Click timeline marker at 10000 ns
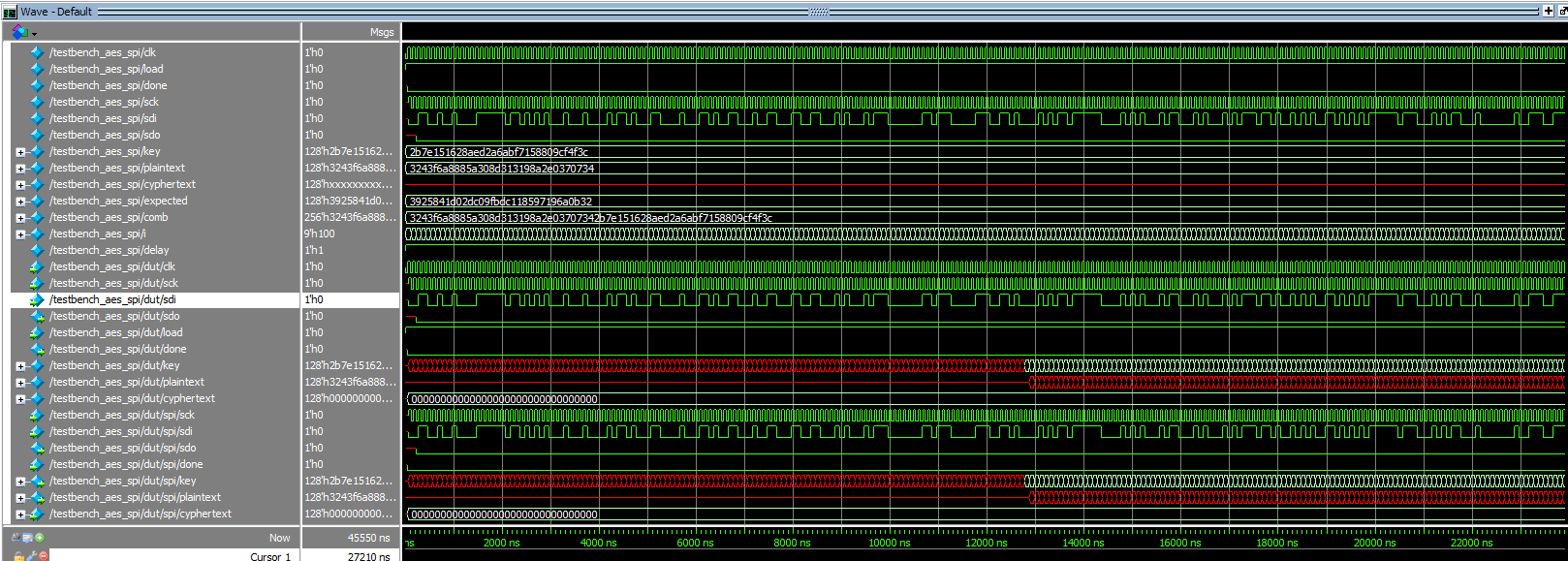The width and height of the screenshot is (1568, 561). coord(889,543)
